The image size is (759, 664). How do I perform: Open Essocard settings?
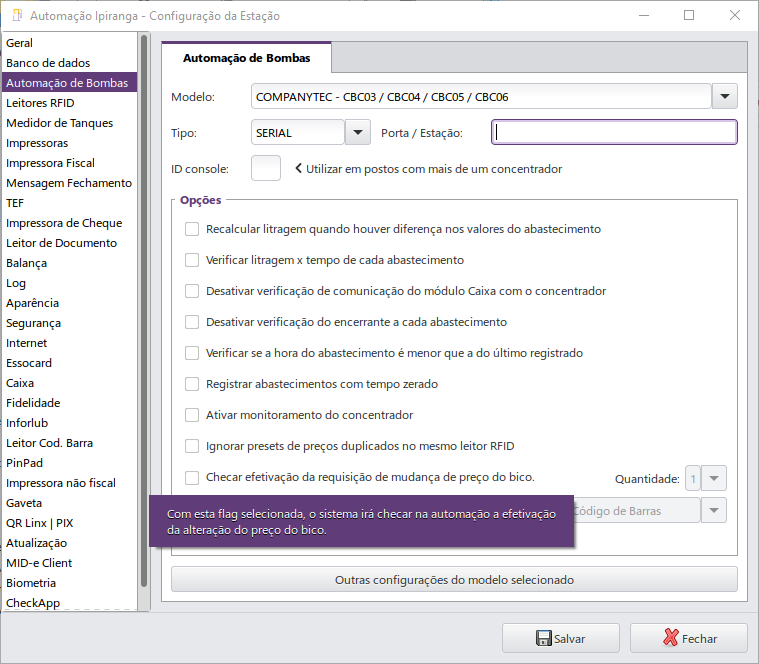click(x=70, y=363)
